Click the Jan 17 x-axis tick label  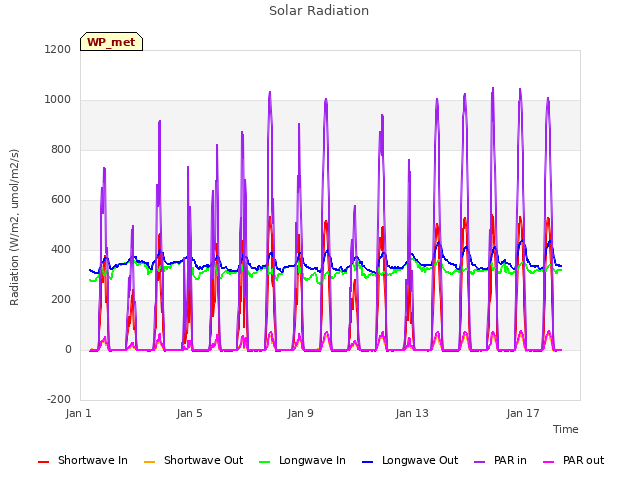[x=523, y=413]
